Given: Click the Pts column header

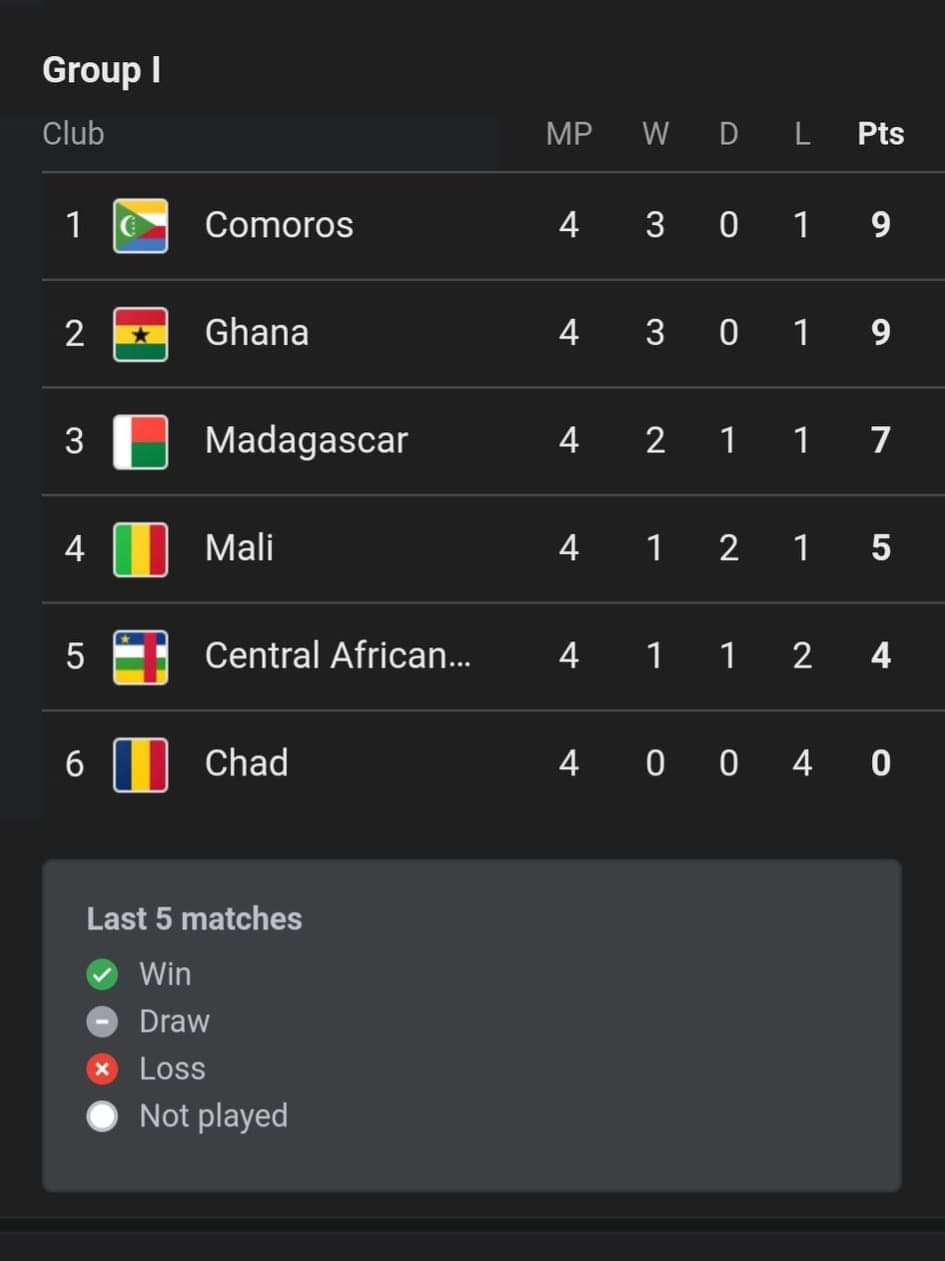Looking at the screenshot, I should tap(880, 134).
